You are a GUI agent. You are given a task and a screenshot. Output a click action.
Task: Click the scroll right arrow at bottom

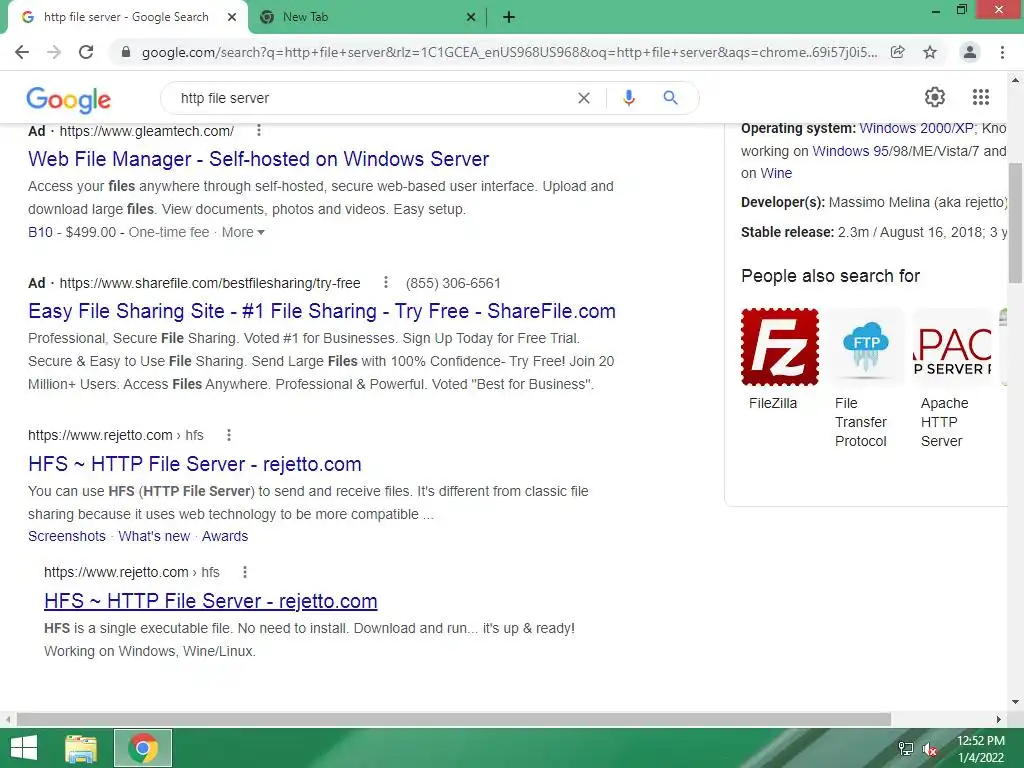[999, 719]
